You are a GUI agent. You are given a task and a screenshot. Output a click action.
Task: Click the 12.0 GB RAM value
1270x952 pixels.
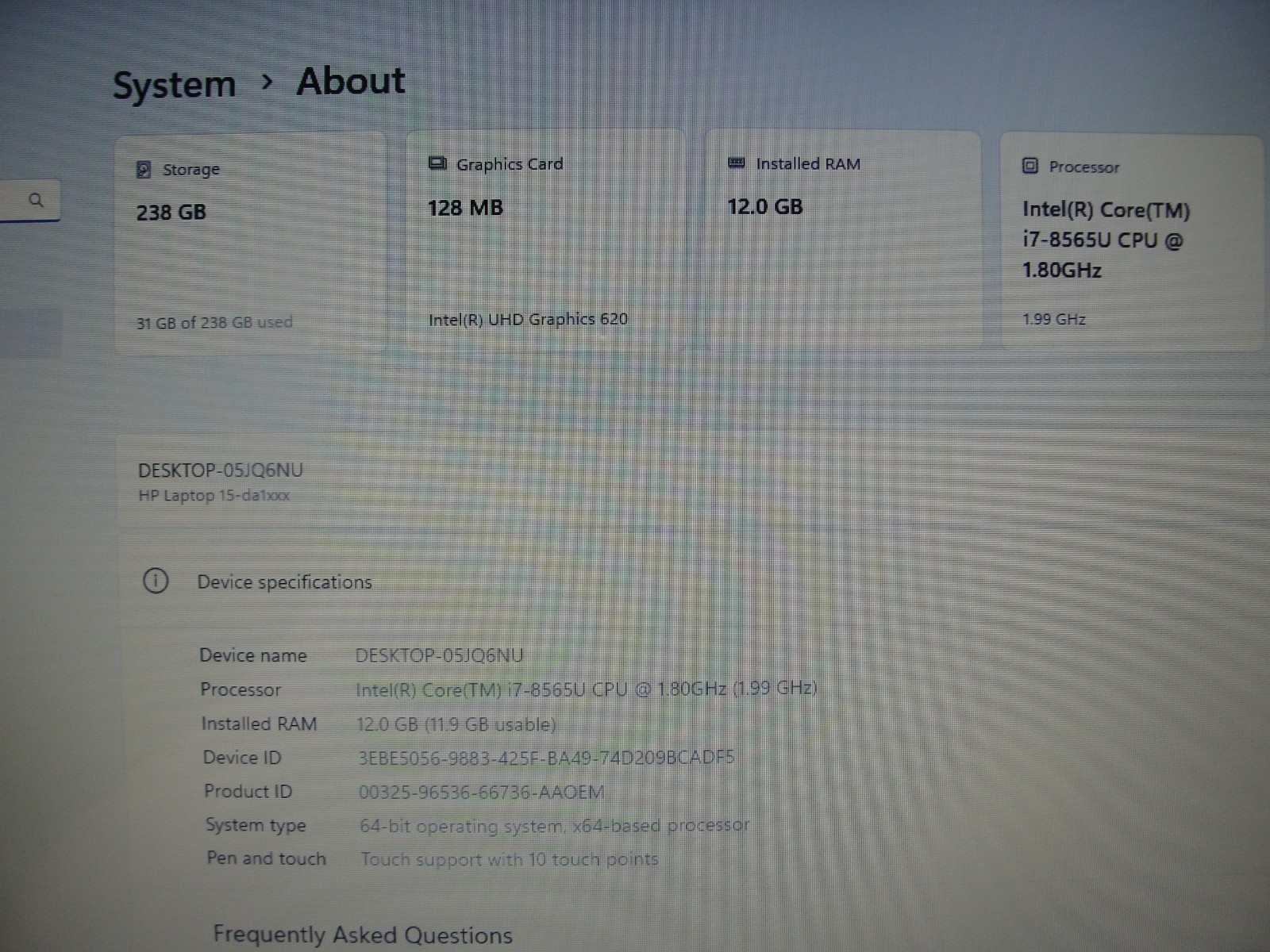click(765, 207)
